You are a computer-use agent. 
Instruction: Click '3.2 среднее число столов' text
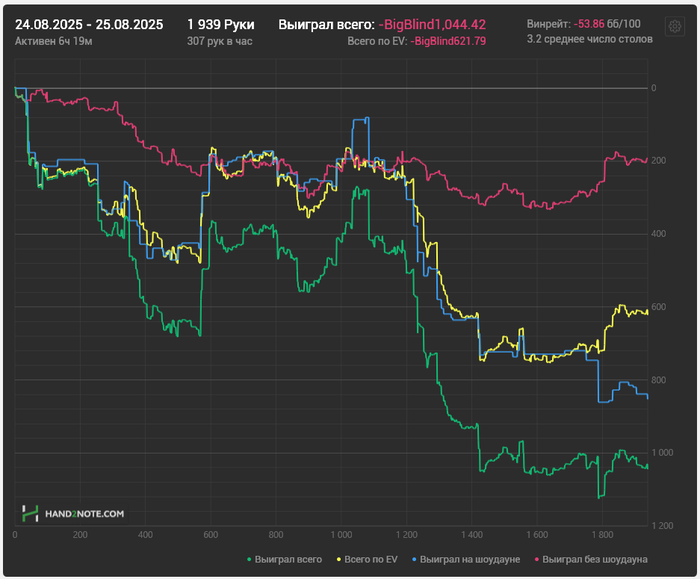pyautogui.click(x=590, y=39)
